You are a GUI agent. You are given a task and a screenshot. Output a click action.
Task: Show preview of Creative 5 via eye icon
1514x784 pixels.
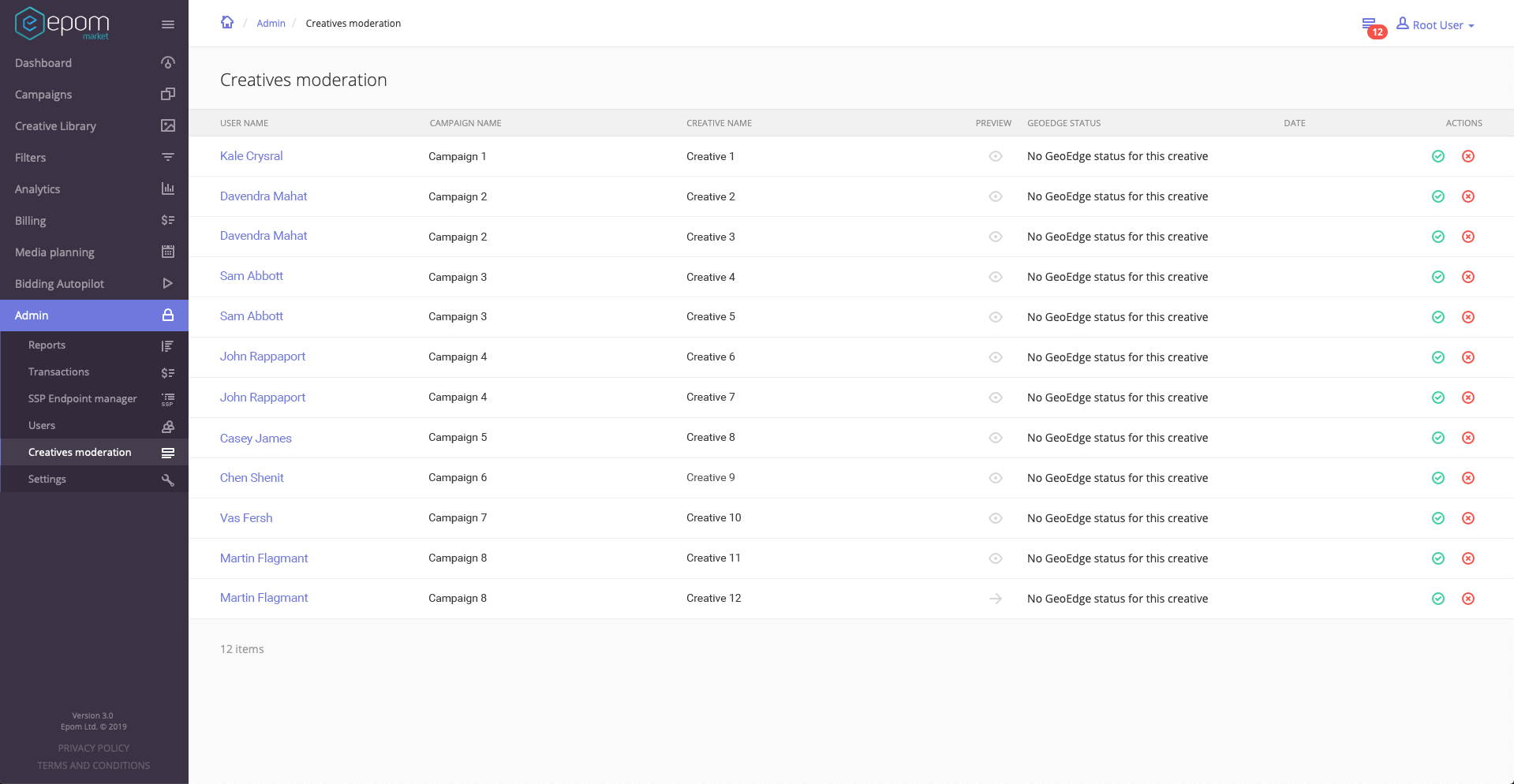(x=996, y=317)
